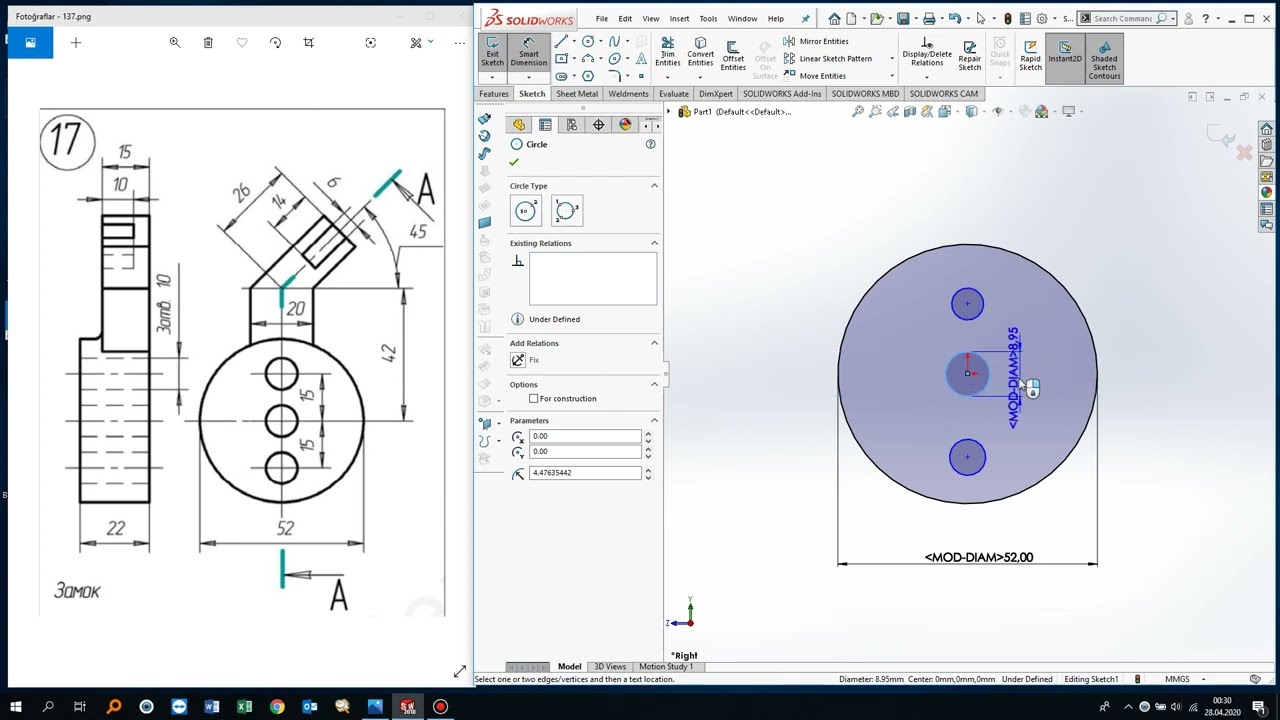
Task: Click Move Entities tool
Action: coord(815,76)
